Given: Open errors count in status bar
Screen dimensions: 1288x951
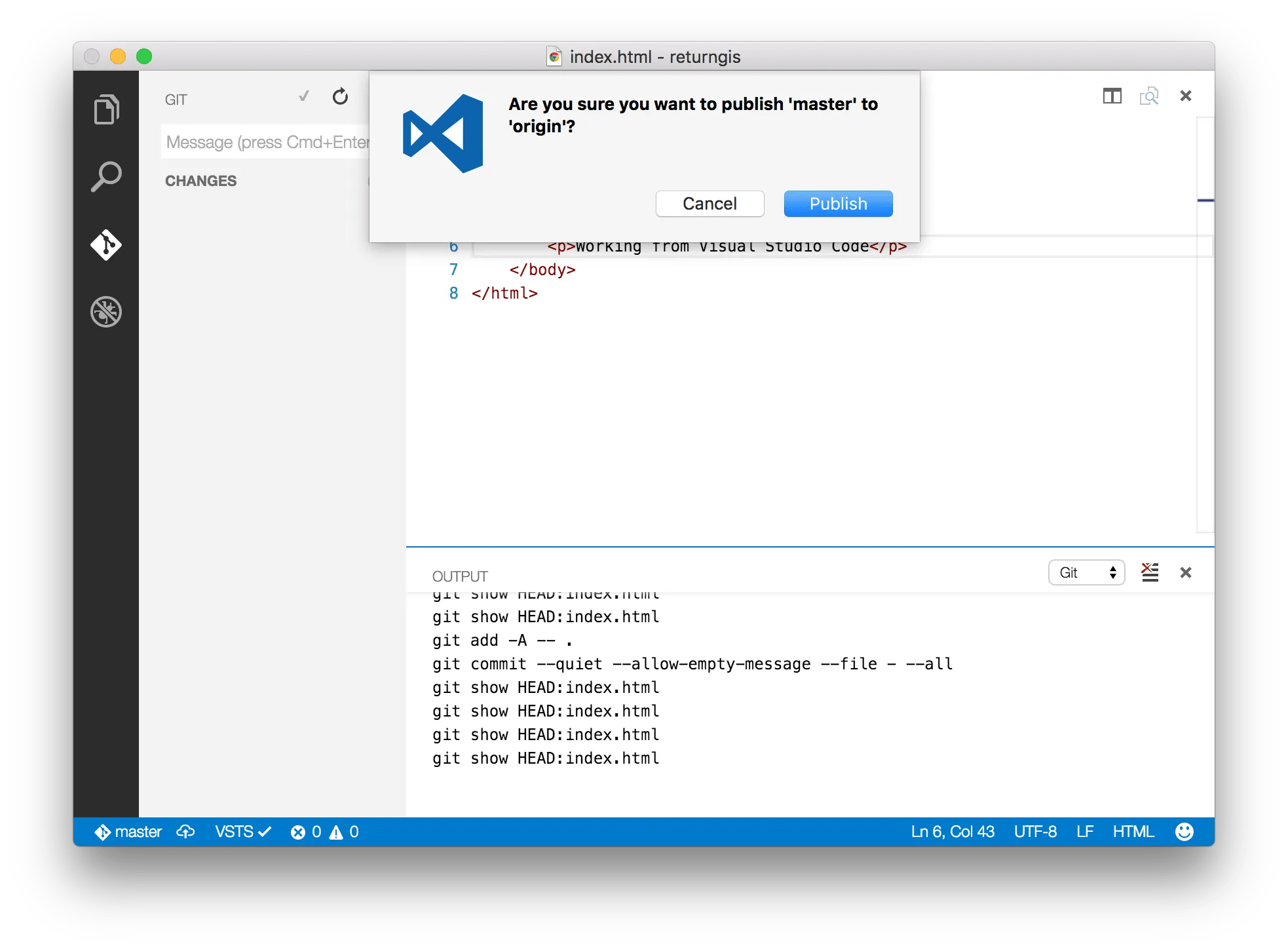Looking at the screenshot, I should [306, 832].
